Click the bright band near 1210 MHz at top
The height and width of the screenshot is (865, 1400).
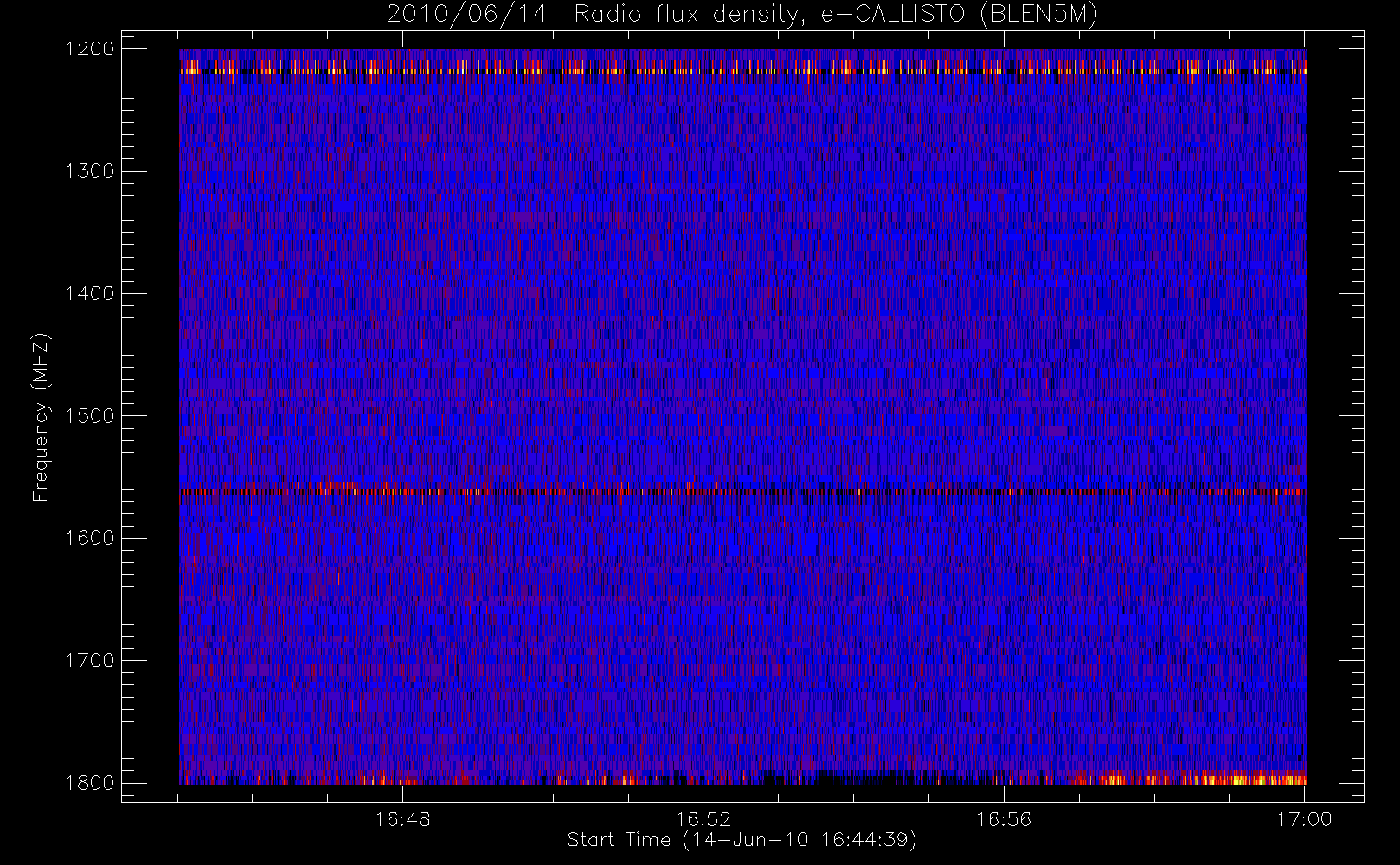(742, 66)
